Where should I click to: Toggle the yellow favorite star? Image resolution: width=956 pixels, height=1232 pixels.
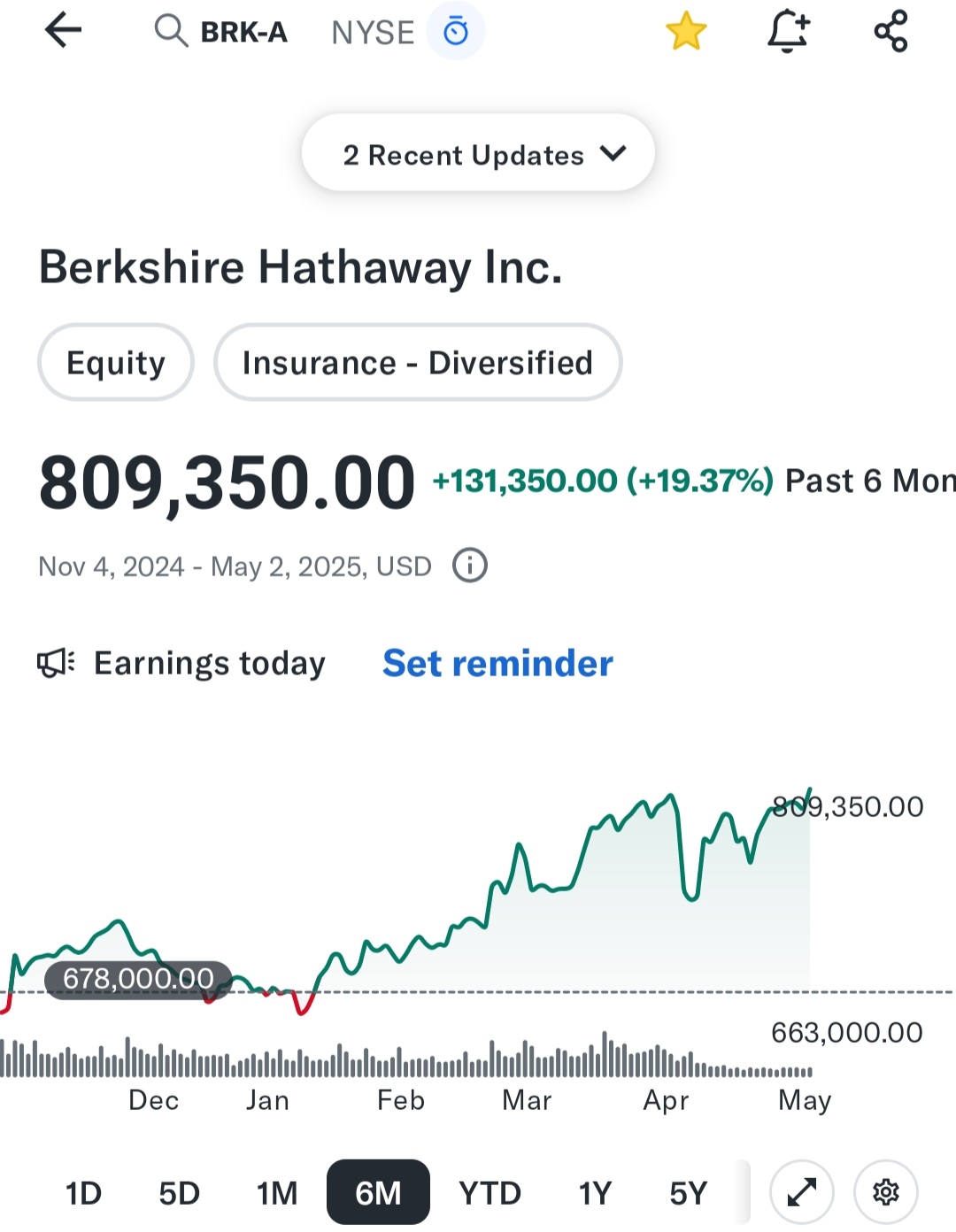686,32
